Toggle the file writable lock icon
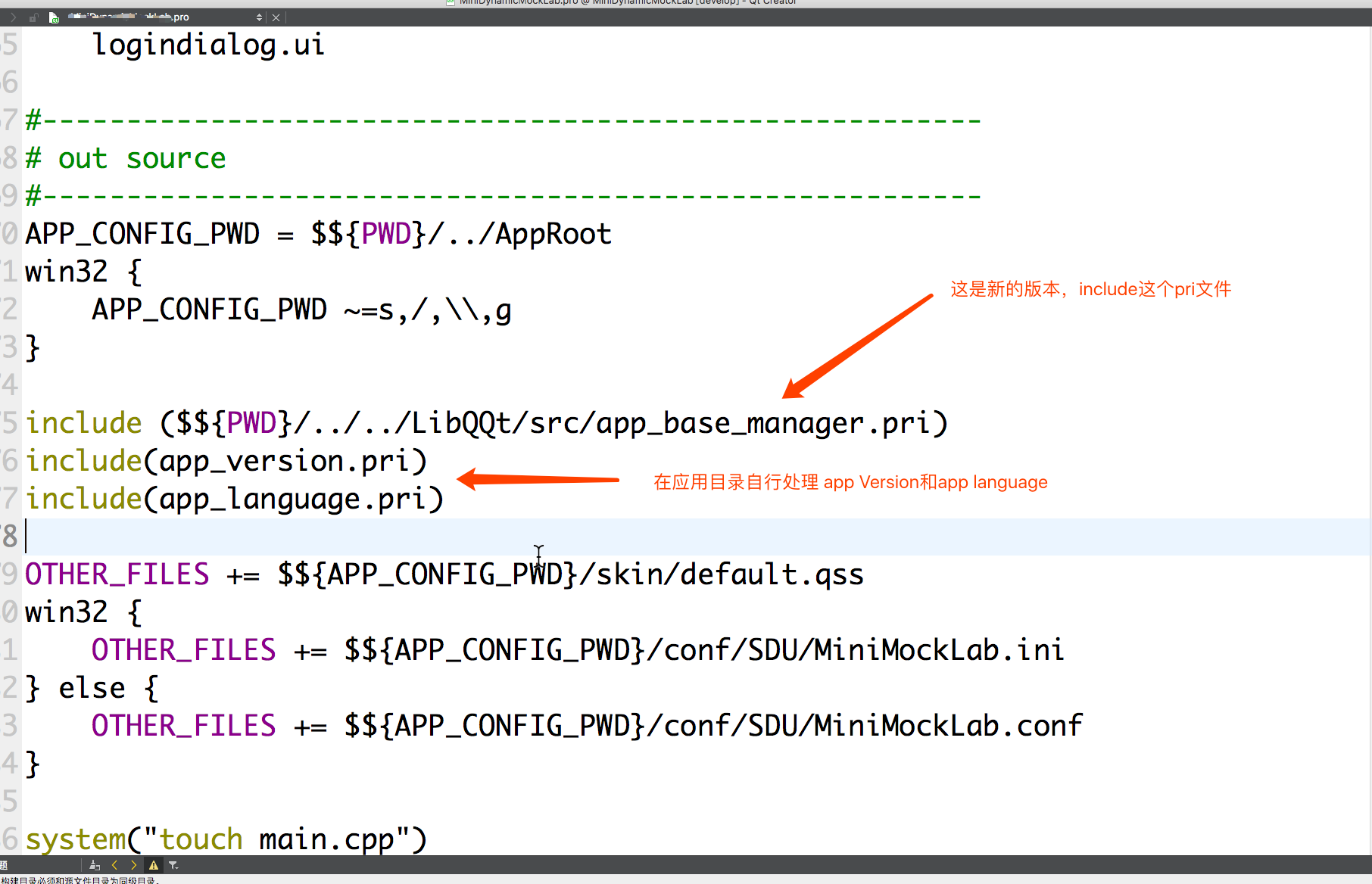The width and height of the screenshot is (1372, 884). click(33, 17)
